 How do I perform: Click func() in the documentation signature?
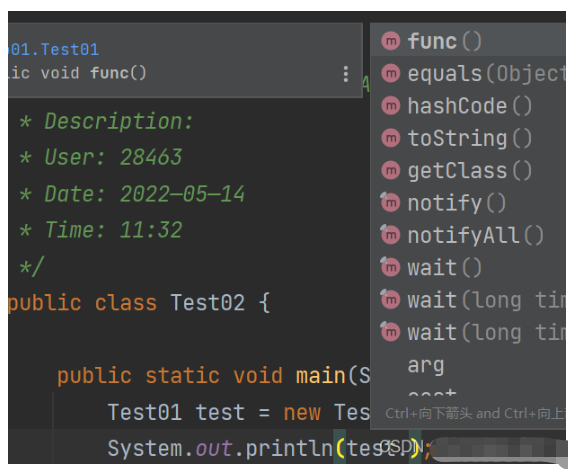[x=118, y=73]
